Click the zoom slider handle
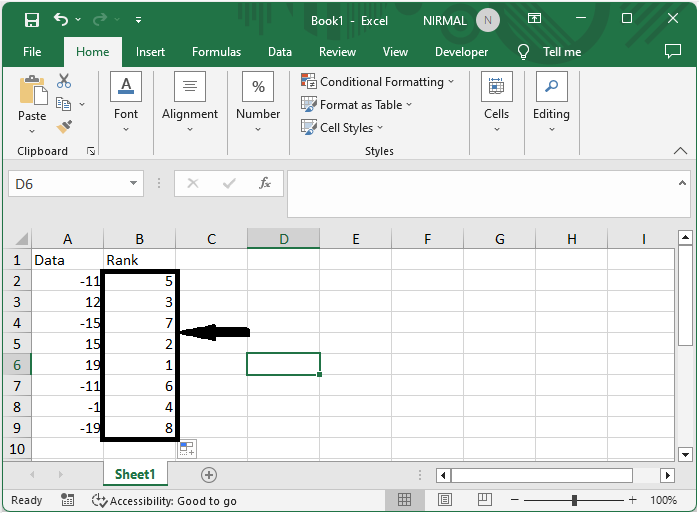 click(574, 501)
